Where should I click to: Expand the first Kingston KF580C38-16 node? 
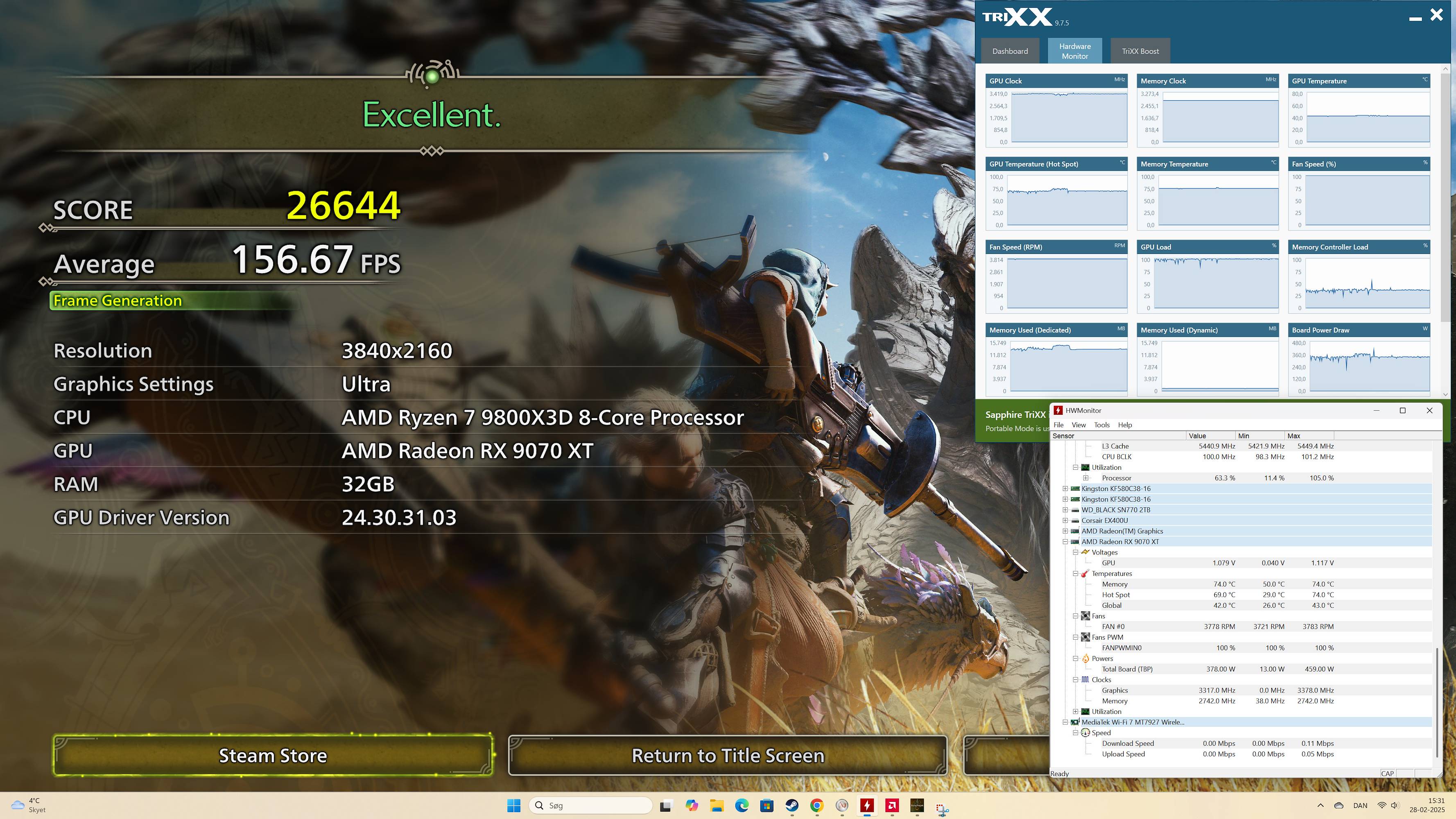click(1065, 489)
